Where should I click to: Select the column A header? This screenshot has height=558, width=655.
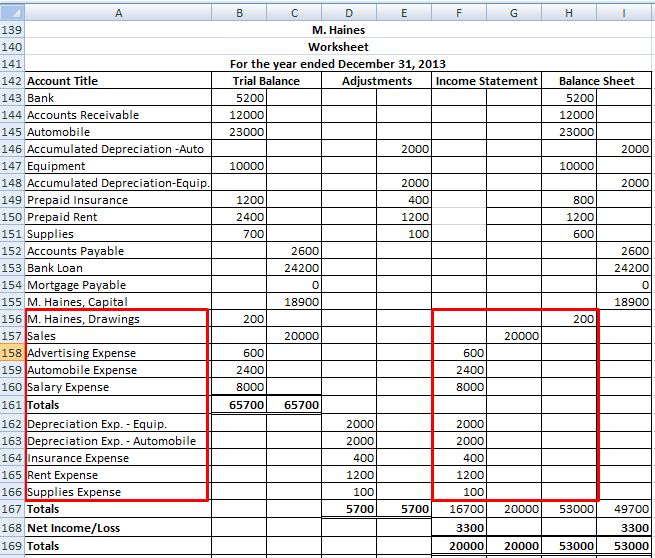click(118, 11)
